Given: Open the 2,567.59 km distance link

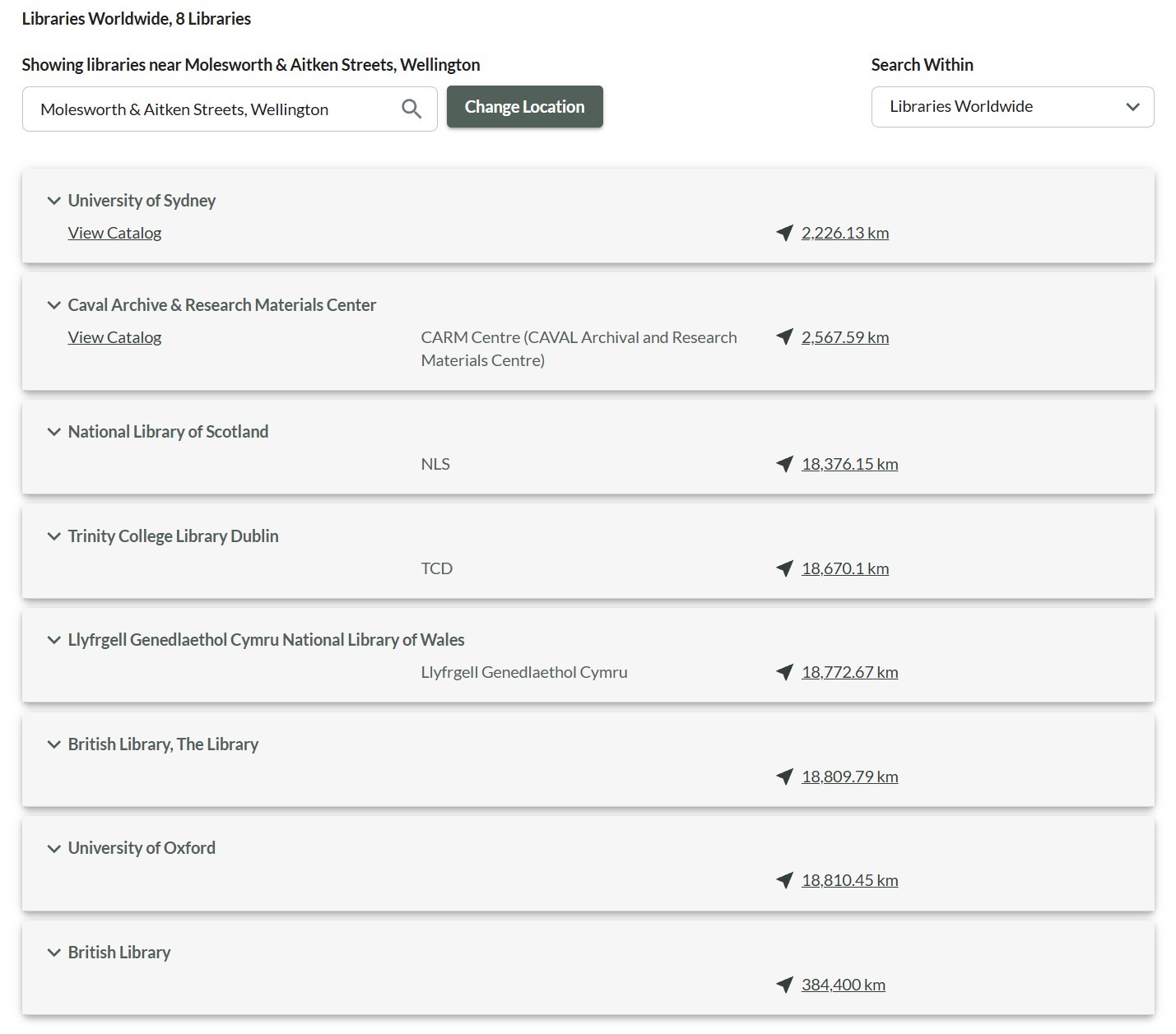Looking at the screenshot, I should [x=845, y=337].
